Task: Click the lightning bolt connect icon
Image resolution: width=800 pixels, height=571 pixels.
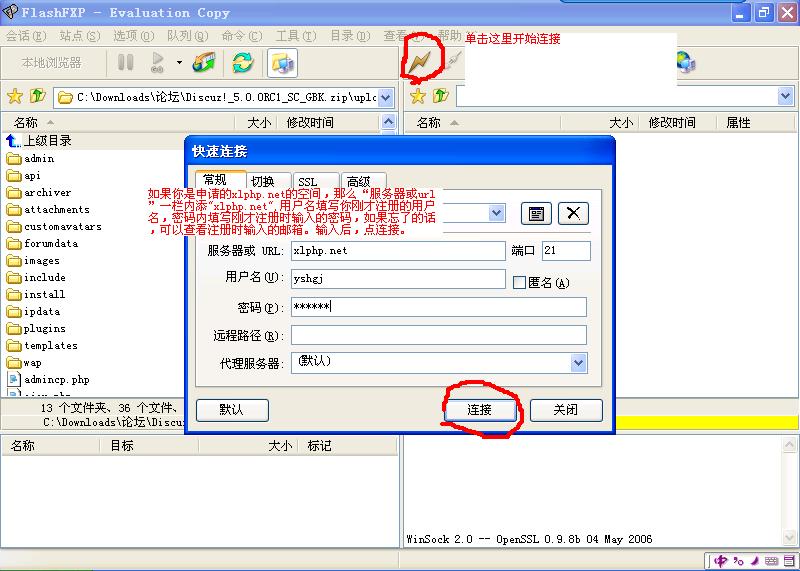Action: point(419,62)
